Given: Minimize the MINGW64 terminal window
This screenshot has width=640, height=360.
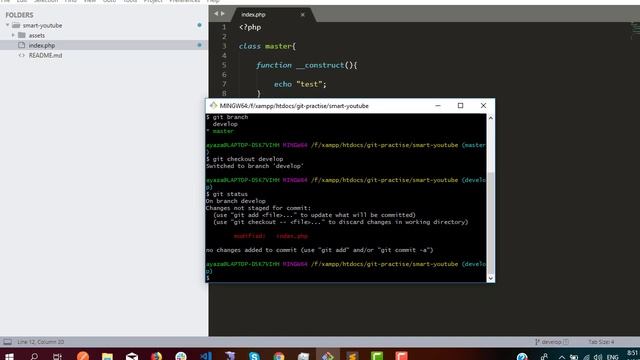Looking at the screenshot, I should click(x=438, y=106).
